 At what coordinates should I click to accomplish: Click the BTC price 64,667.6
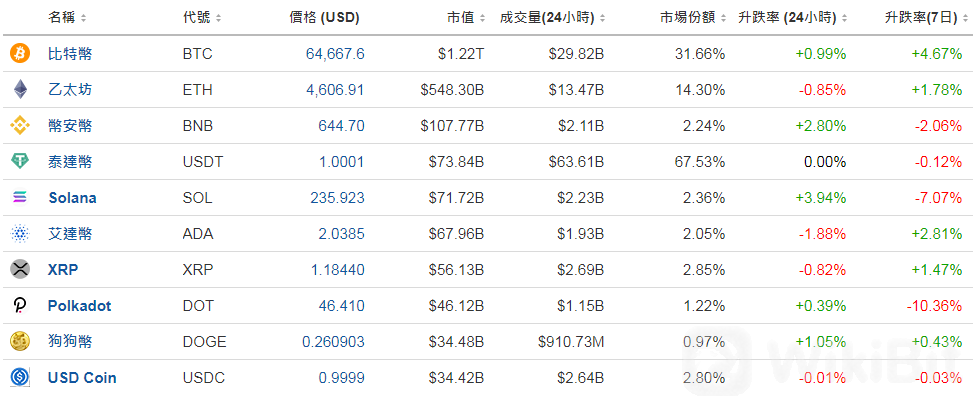335,54
